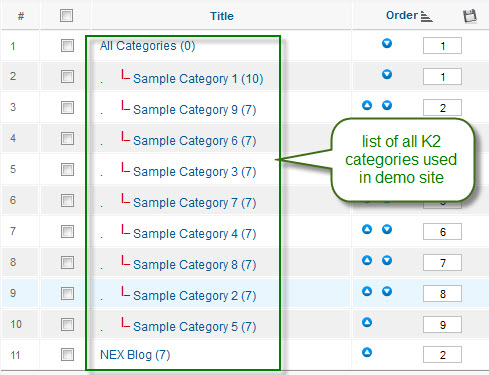Click order field of Sample Category 1
This screenshot has height=375, width=489.
coord(442,77)
